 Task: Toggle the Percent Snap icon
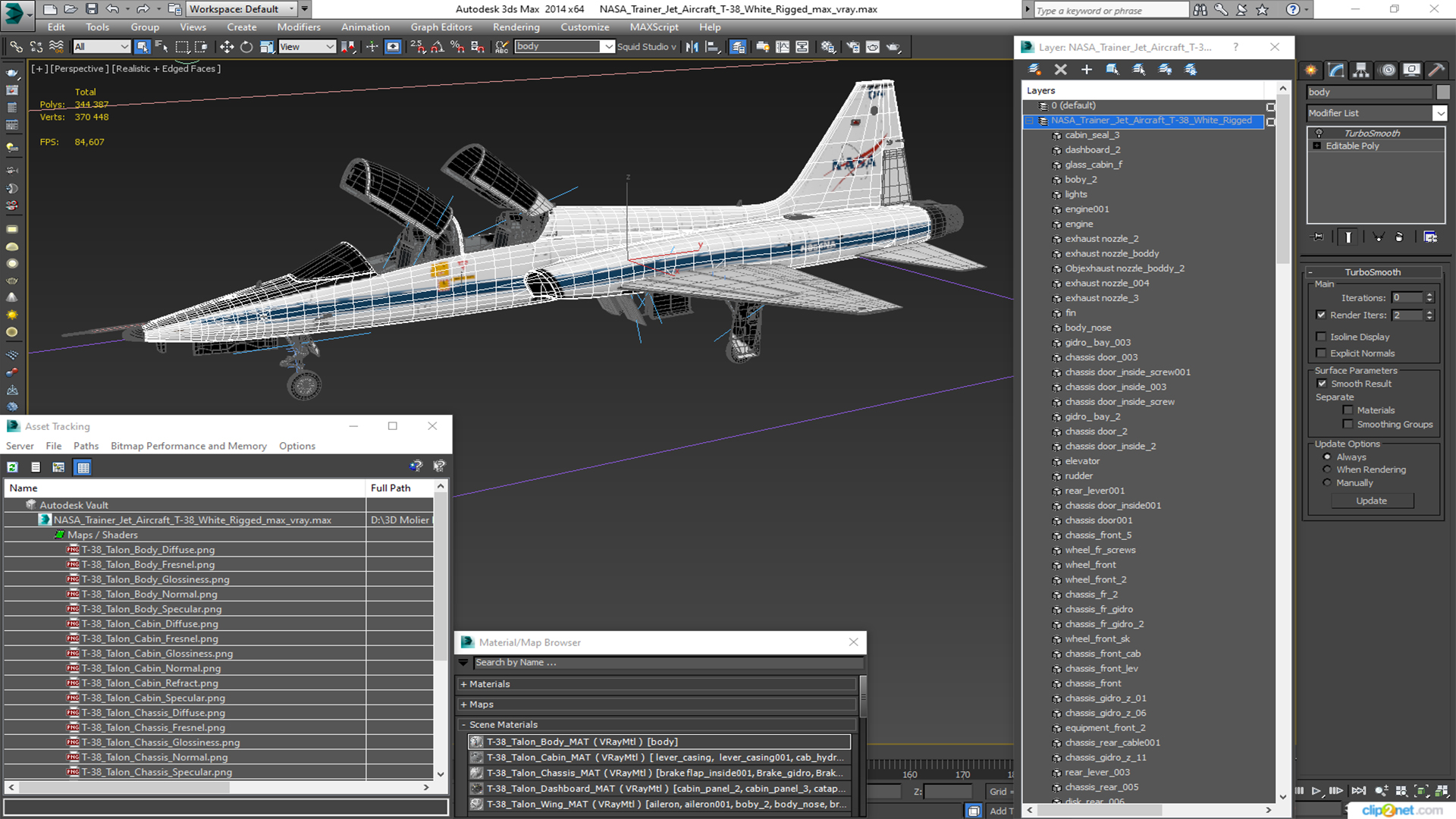457,47
